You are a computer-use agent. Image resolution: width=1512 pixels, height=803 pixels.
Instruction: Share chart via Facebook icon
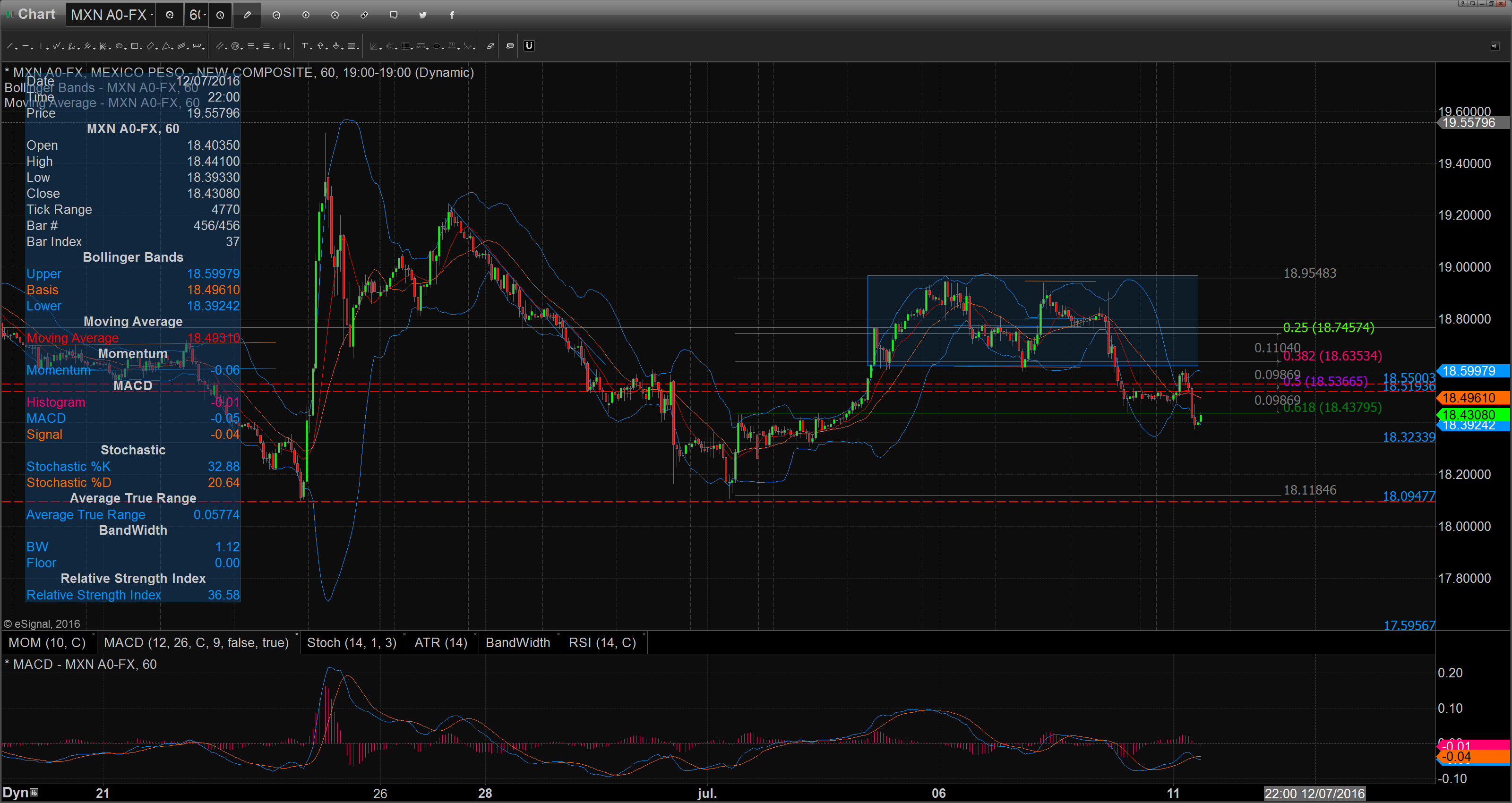(452, 15)
